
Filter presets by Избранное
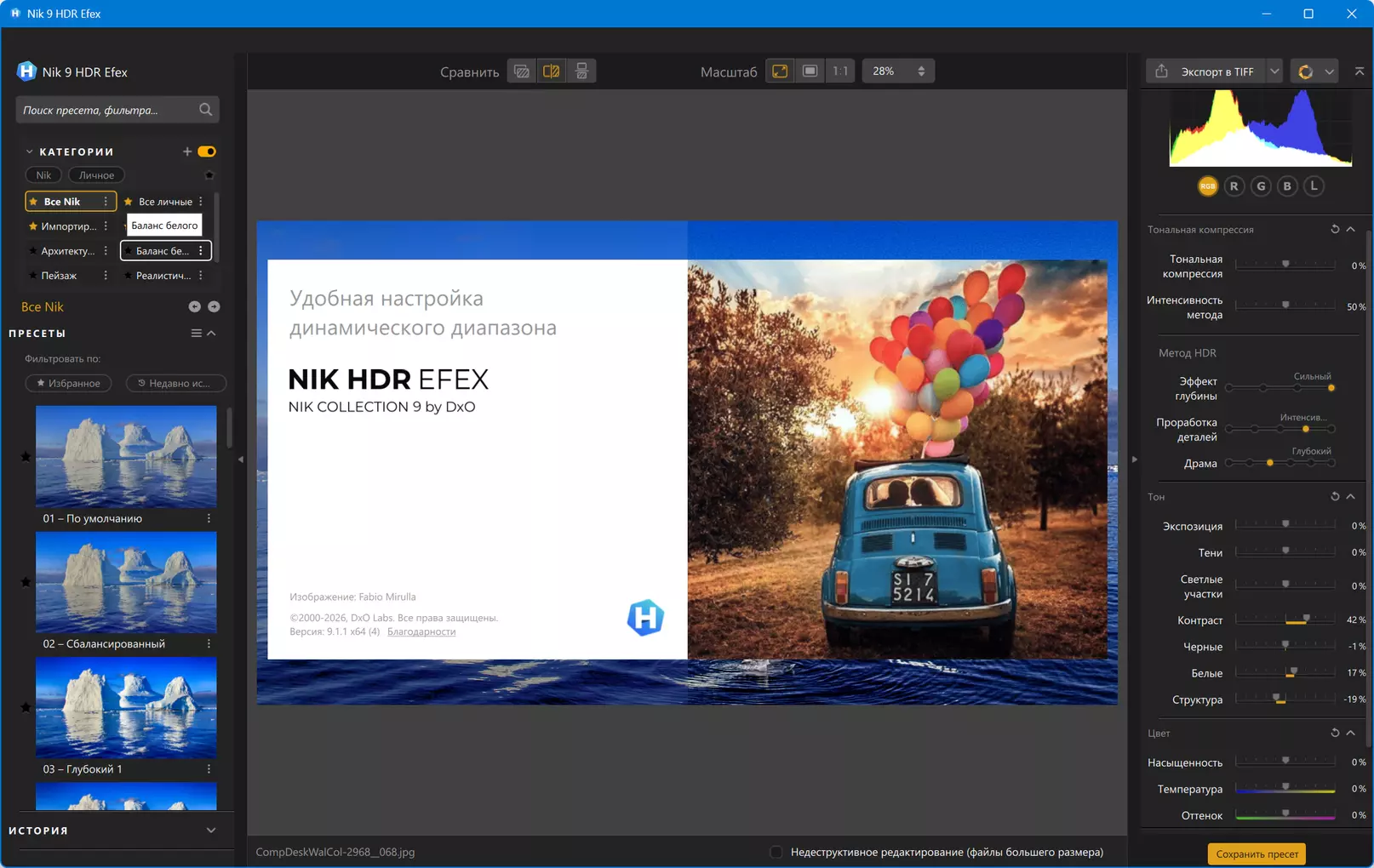coord(68,384)
